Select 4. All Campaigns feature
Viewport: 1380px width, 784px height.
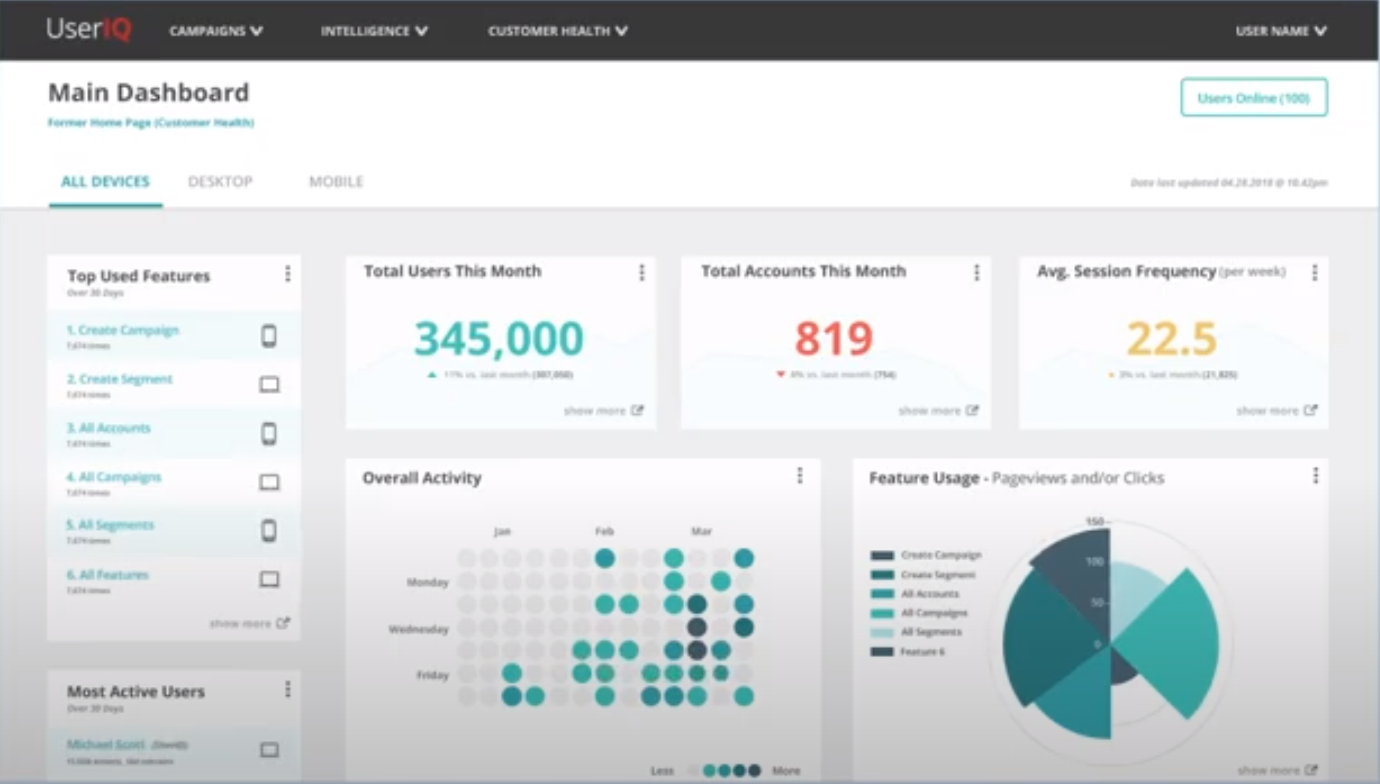click(x=114, y=477)
